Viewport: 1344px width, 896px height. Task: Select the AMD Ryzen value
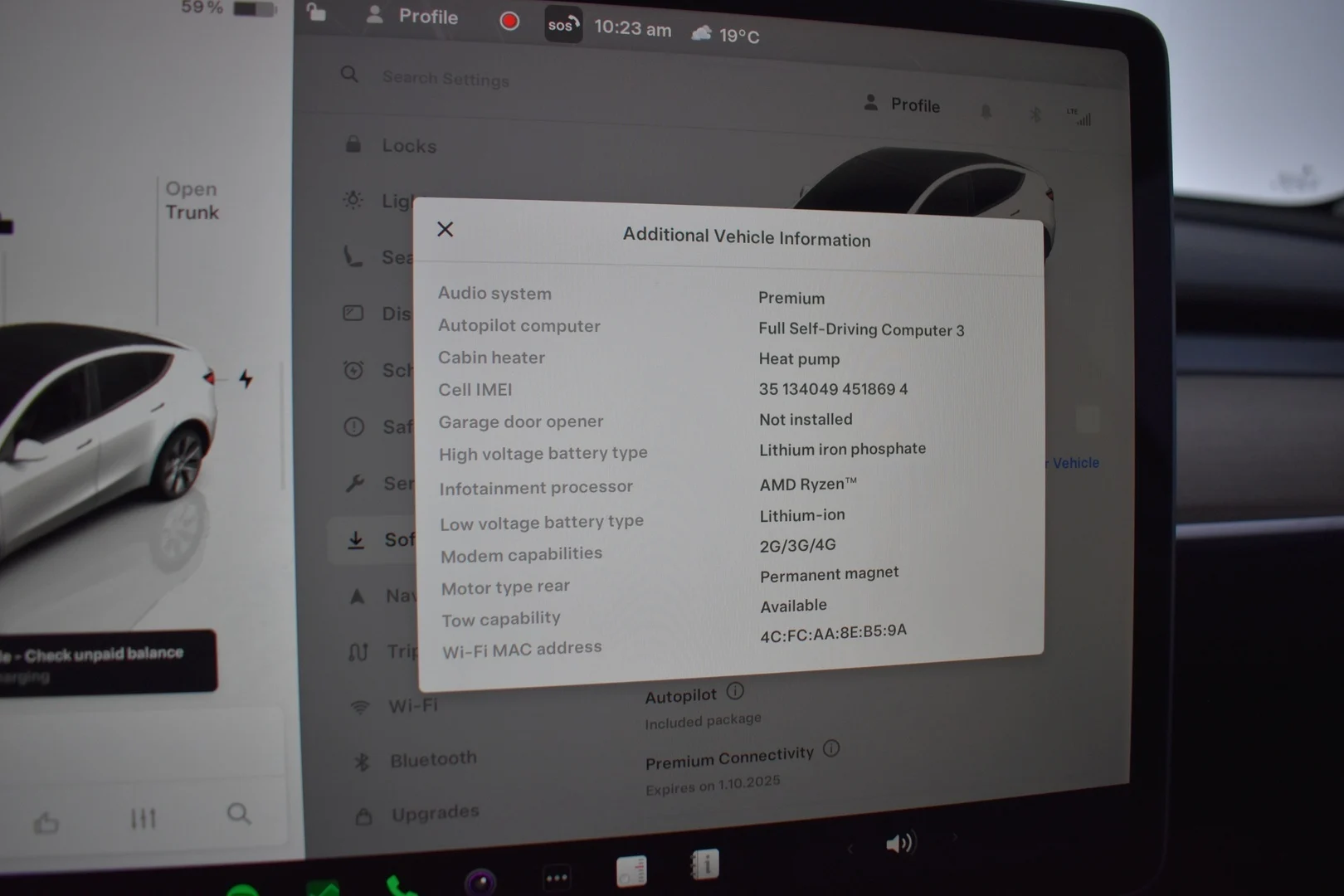coord(808,484)
